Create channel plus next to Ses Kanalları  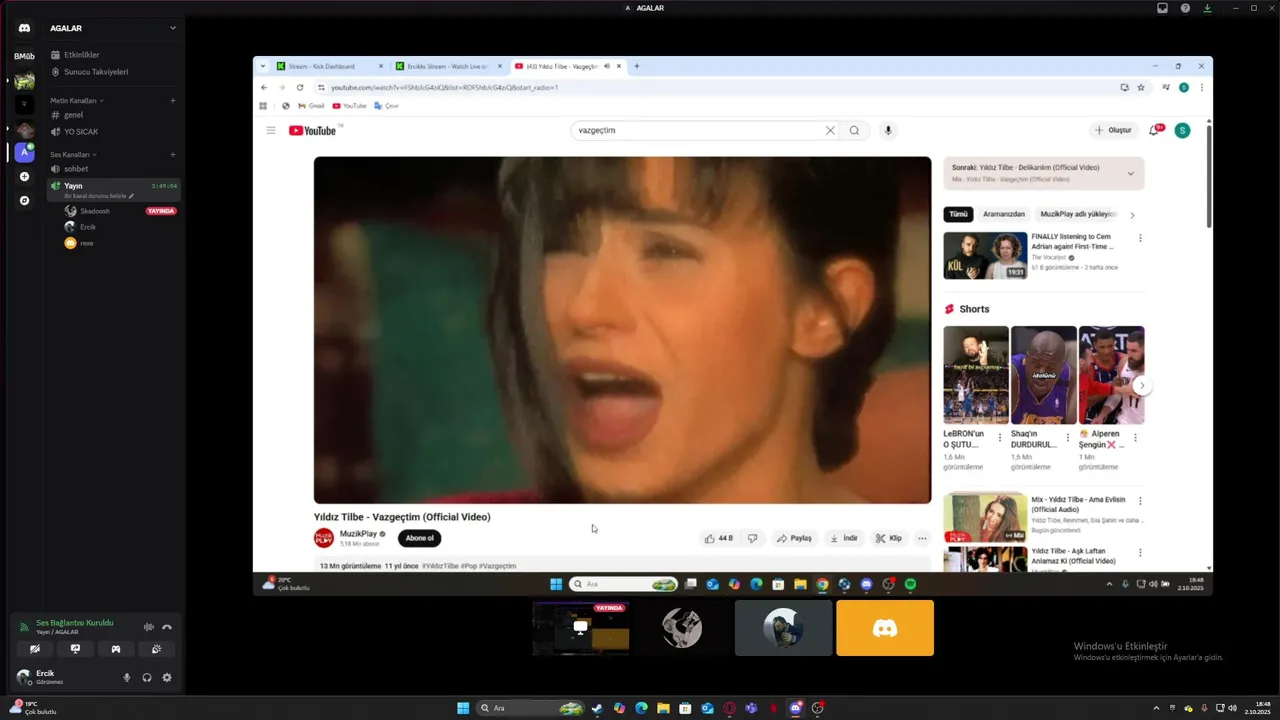pos(173,154)
